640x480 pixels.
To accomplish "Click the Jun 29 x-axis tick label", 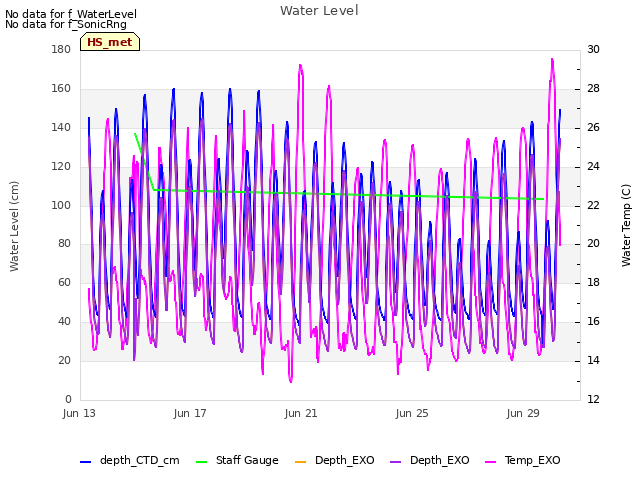I will pos(523,413).
